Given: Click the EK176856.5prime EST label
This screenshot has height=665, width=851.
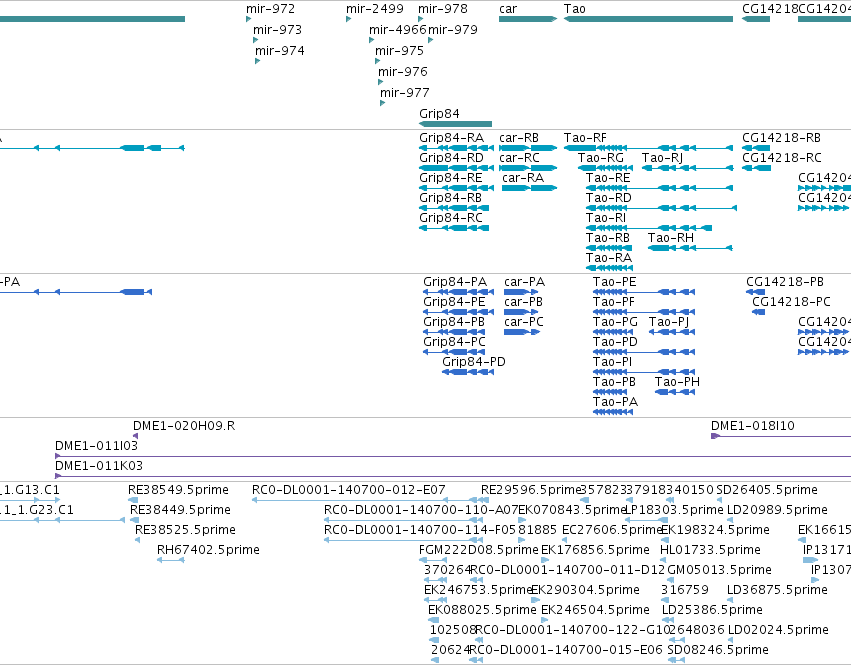Looking at the screenshot, I should point(596,550).
